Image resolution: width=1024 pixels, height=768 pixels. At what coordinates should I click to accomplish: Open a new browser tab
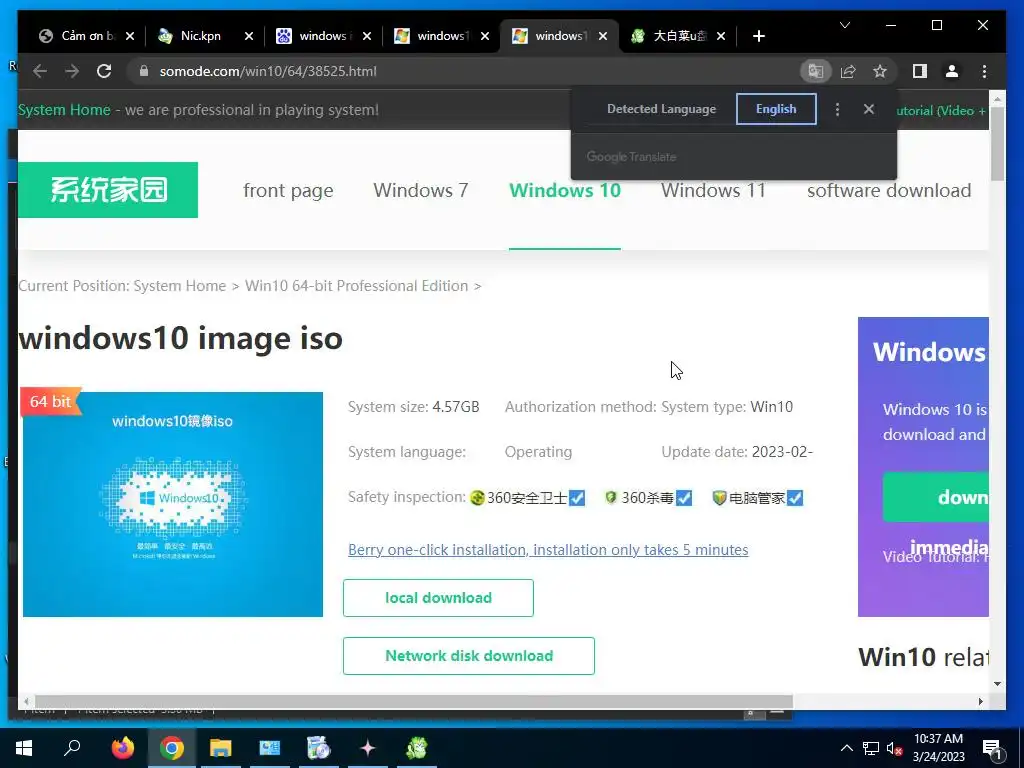pyautogui.click(x=758, y=36)
